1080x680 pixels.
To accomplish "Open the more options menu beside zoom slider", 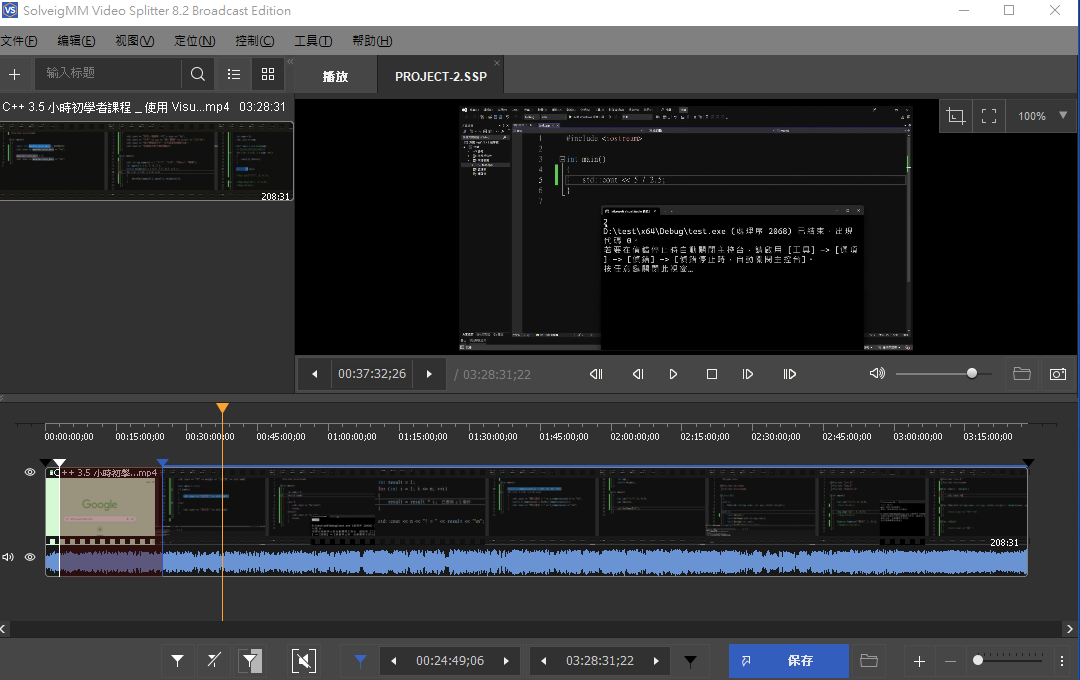I will click(1062, 661).
